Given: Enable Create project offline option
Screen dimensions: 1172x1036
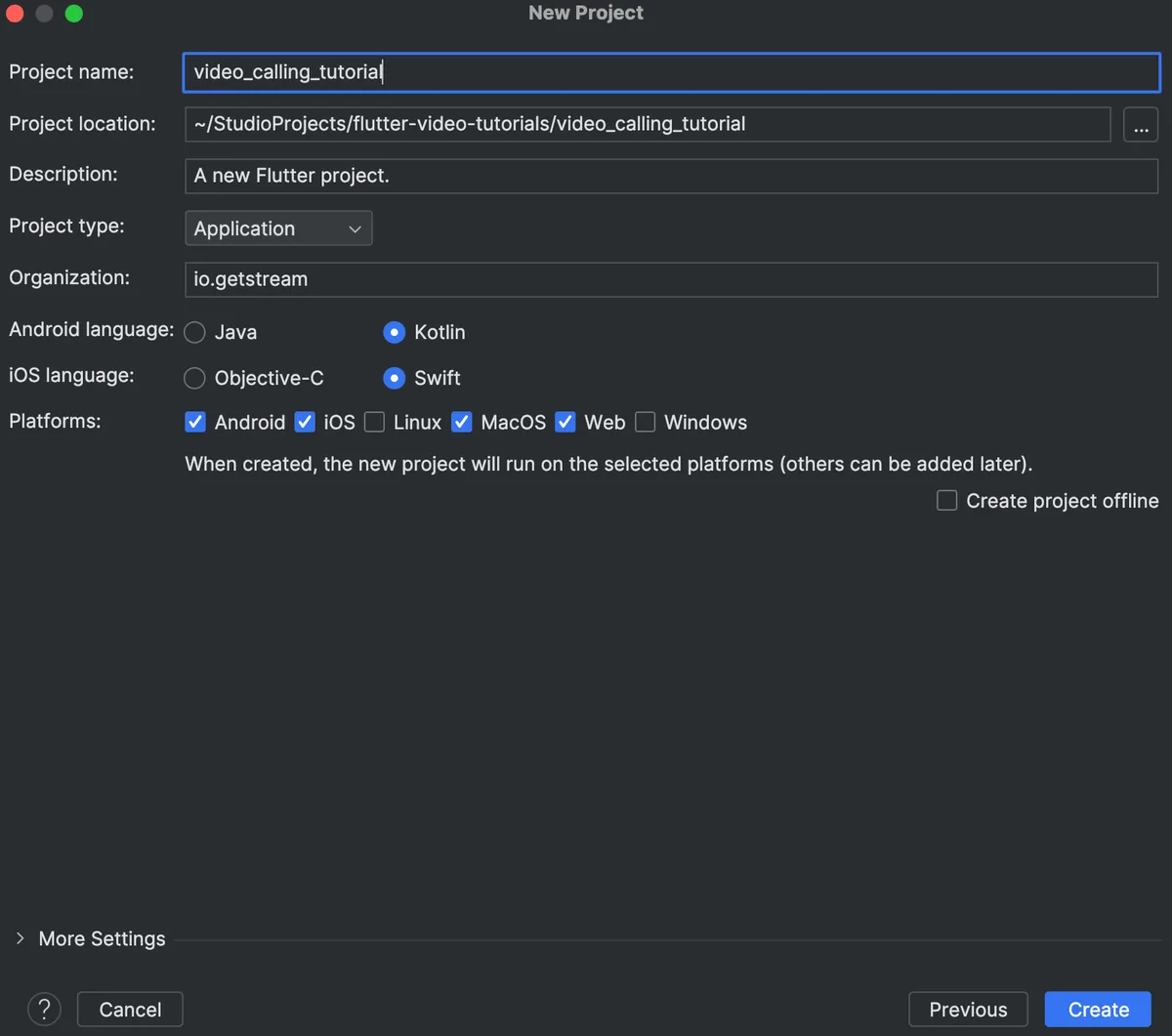Looking at the screenshot, I should [946, 500].
